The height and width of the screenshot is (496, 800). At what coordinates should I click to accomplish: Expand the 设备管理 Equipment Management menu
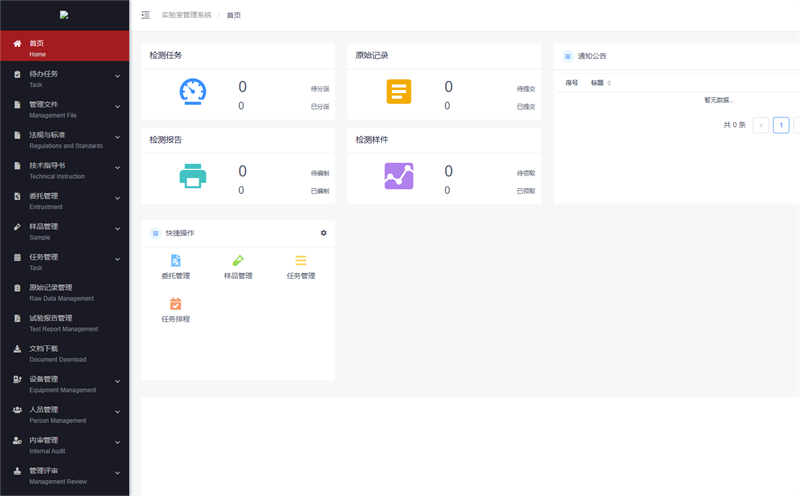[x=64, y=383]
